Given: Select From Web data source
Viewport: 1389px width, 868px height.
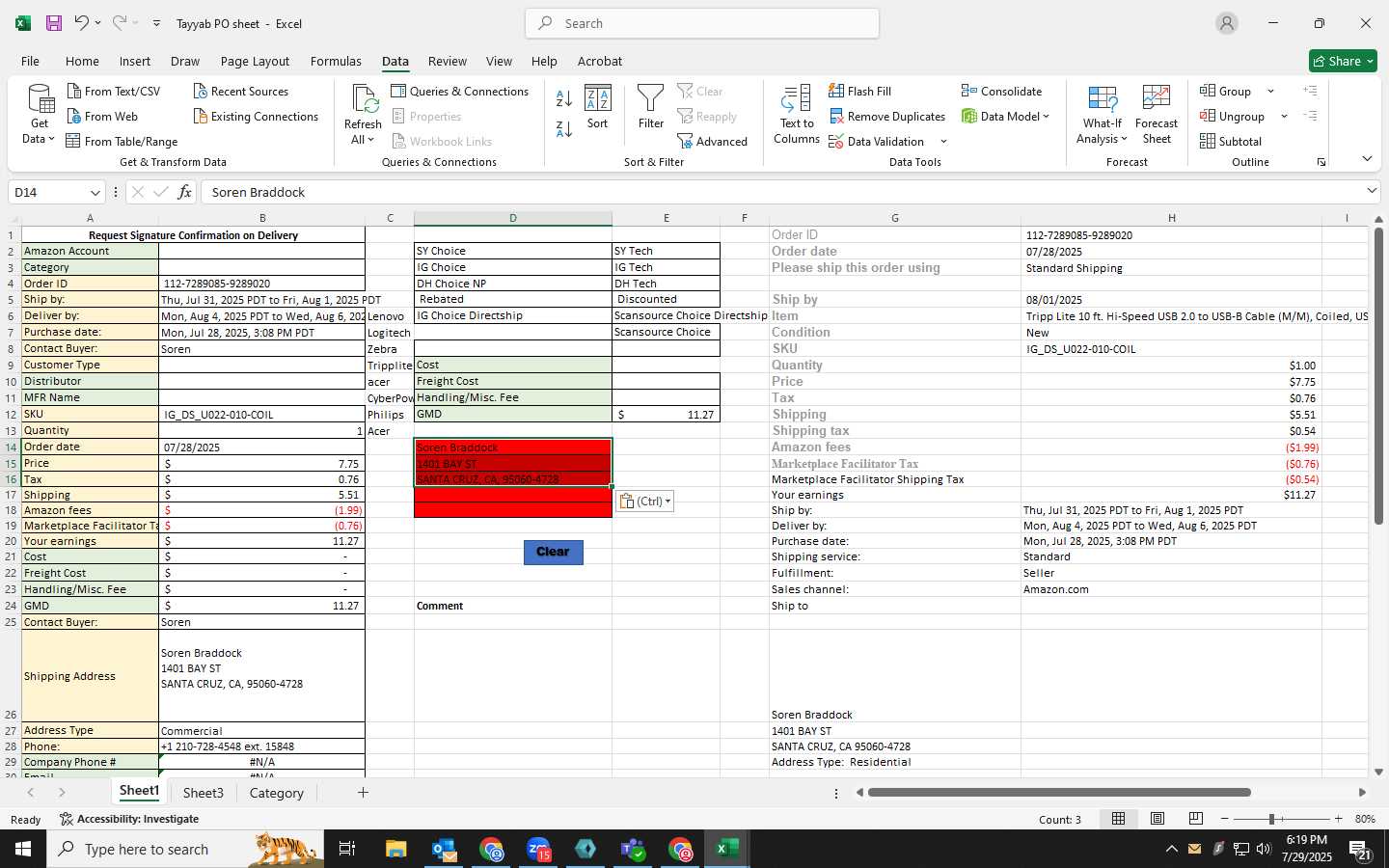Looking at the screenshot, I should coord(102,117).
